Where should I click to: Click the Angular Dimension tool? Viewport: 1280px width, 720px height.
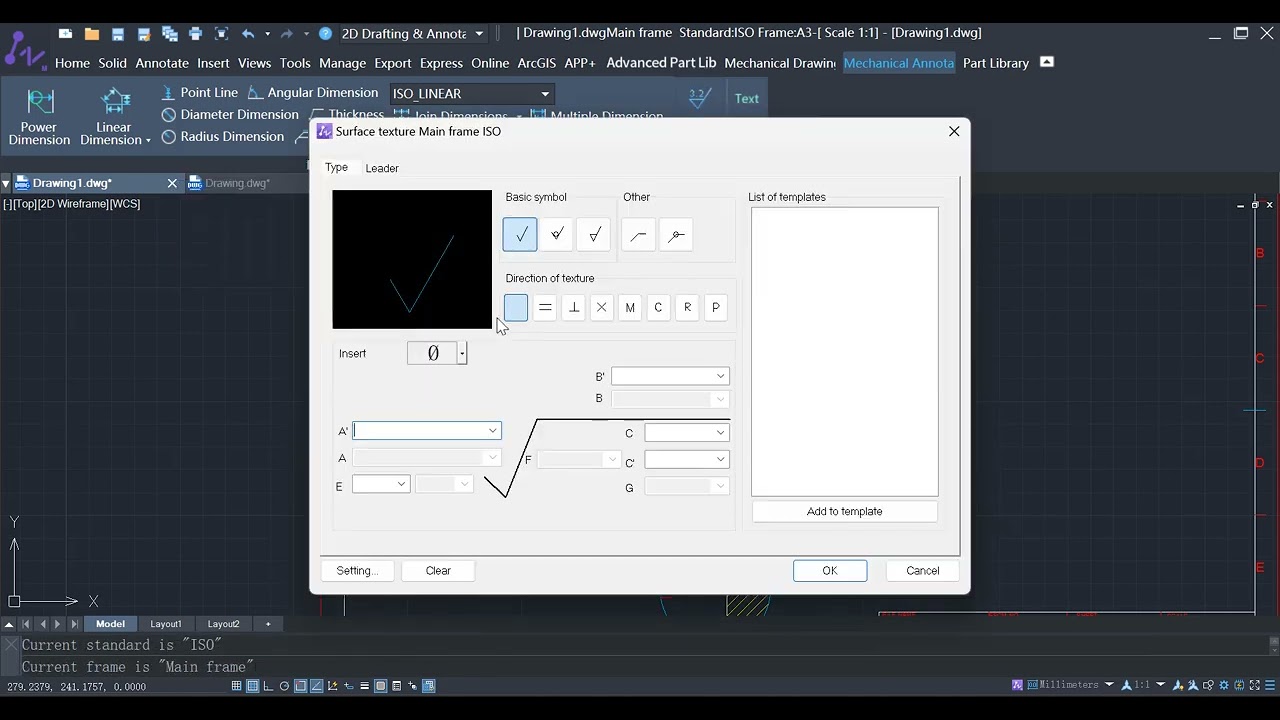coord(313,93)
